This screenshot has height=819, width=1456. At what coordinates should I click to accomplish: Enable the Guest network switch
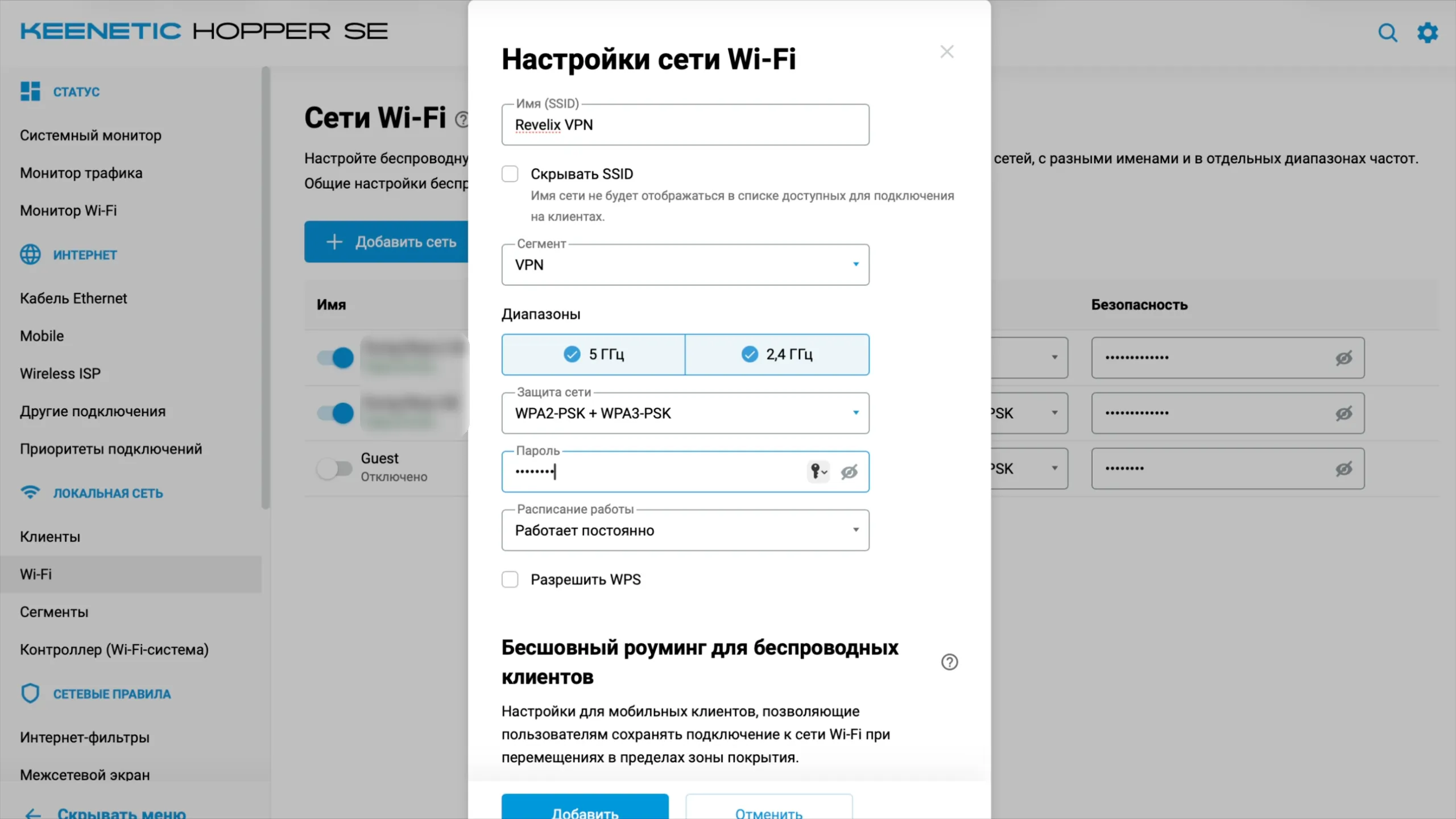tap(334, 469)
